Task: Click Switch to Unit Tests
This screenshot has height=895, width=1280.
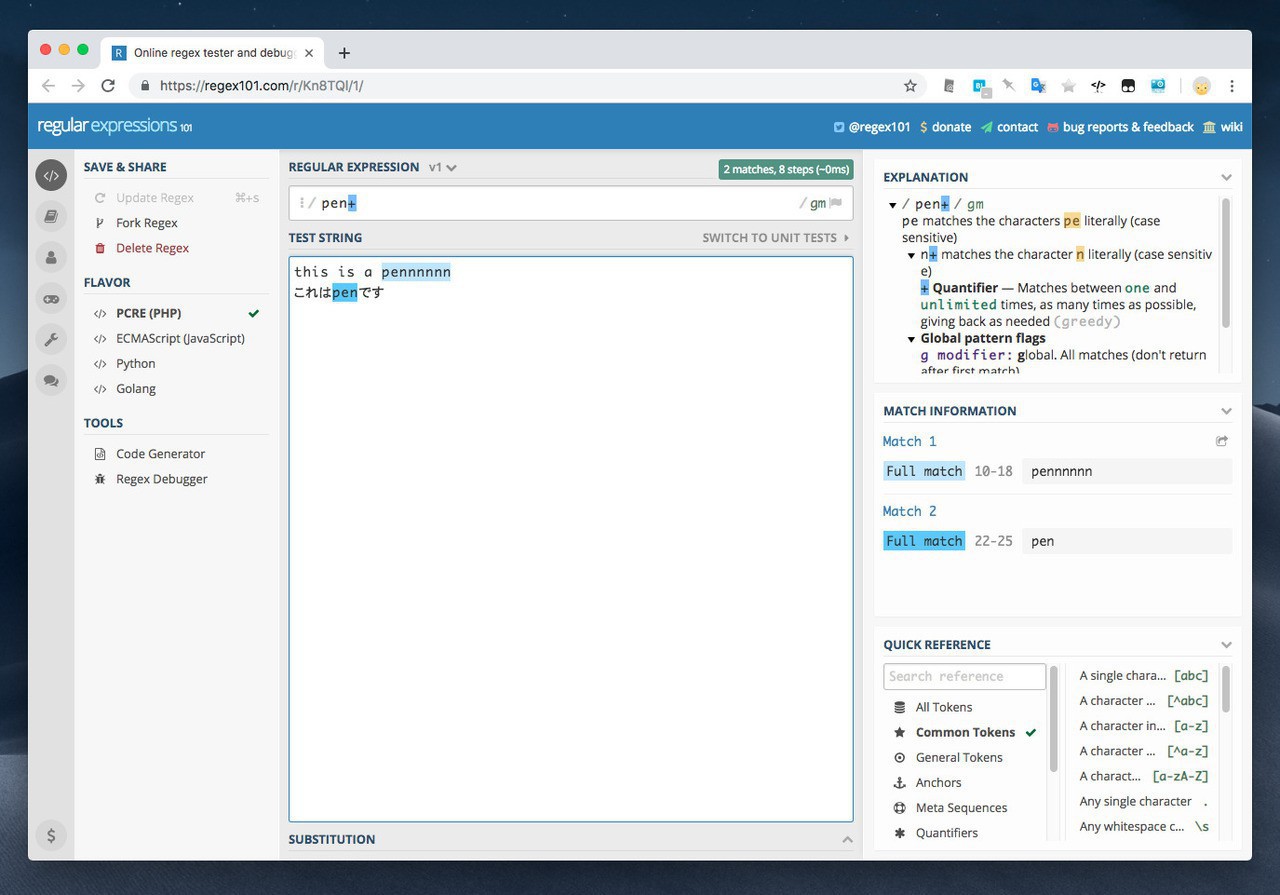Action: point(775,237)
